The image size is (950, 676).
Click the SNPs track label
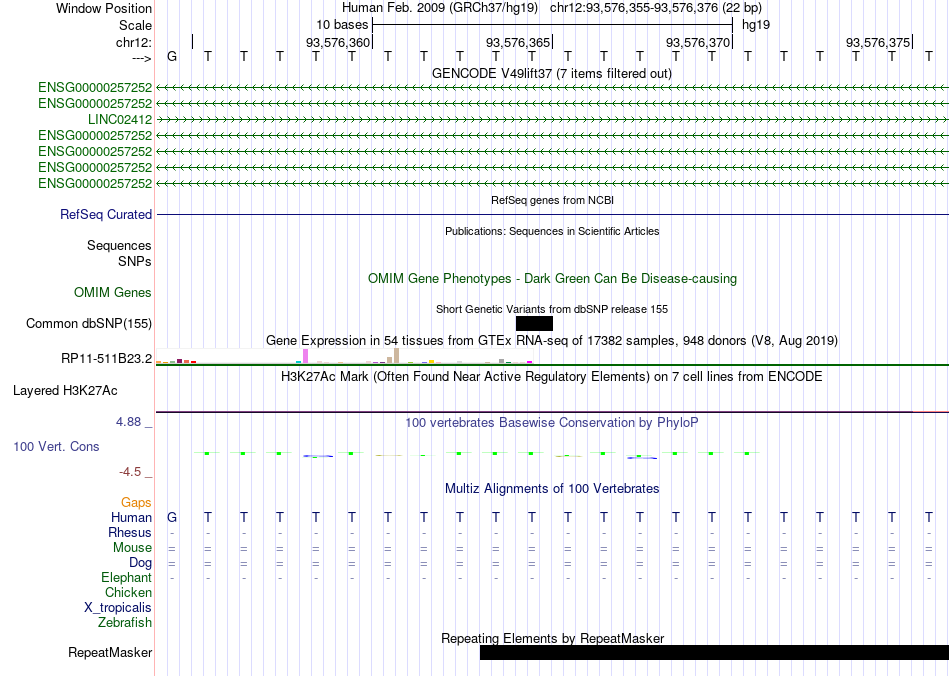[x=135, y=261]
